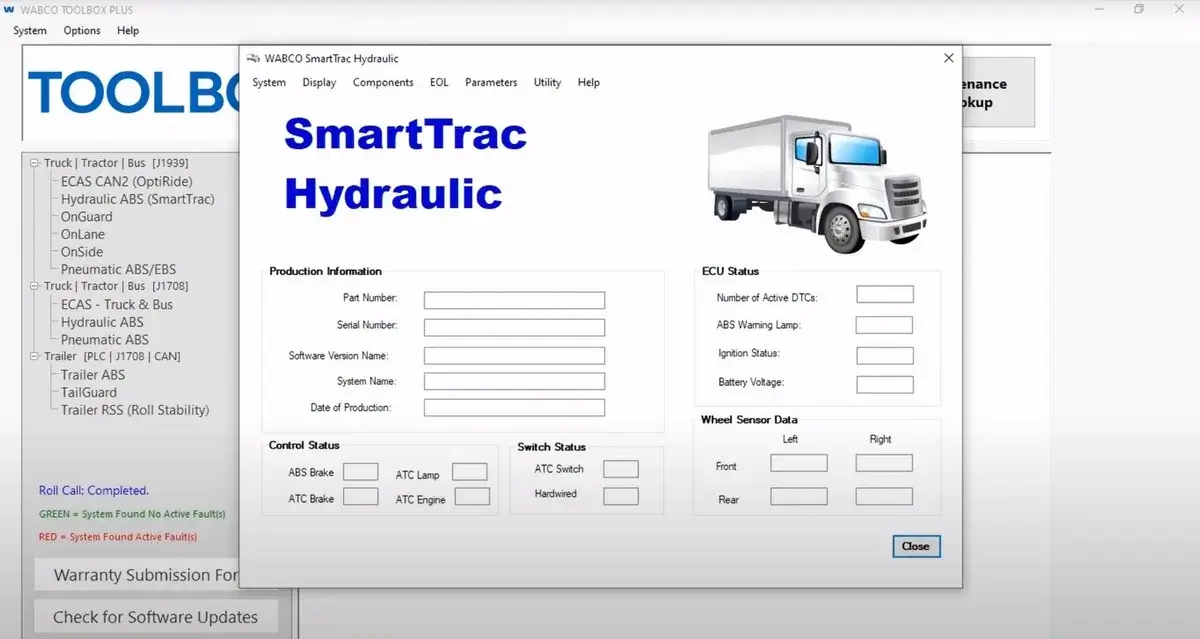Screen dimensions: 1200x639
Task: Select the OnGuard tree item
Action: 86,217
